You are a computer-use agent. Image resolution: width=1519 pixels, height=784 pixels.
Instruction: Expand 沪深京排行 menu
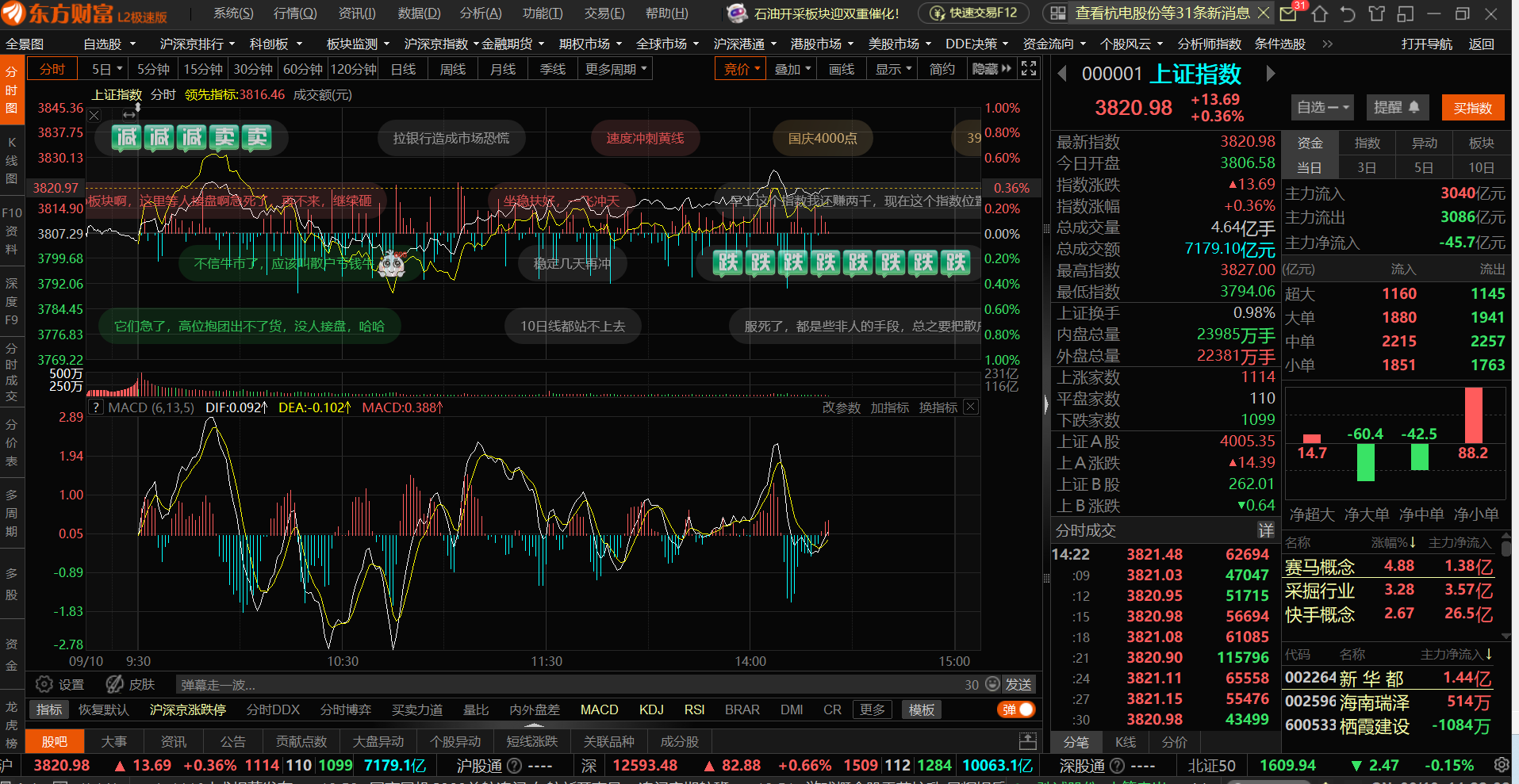tap(198, 44)
